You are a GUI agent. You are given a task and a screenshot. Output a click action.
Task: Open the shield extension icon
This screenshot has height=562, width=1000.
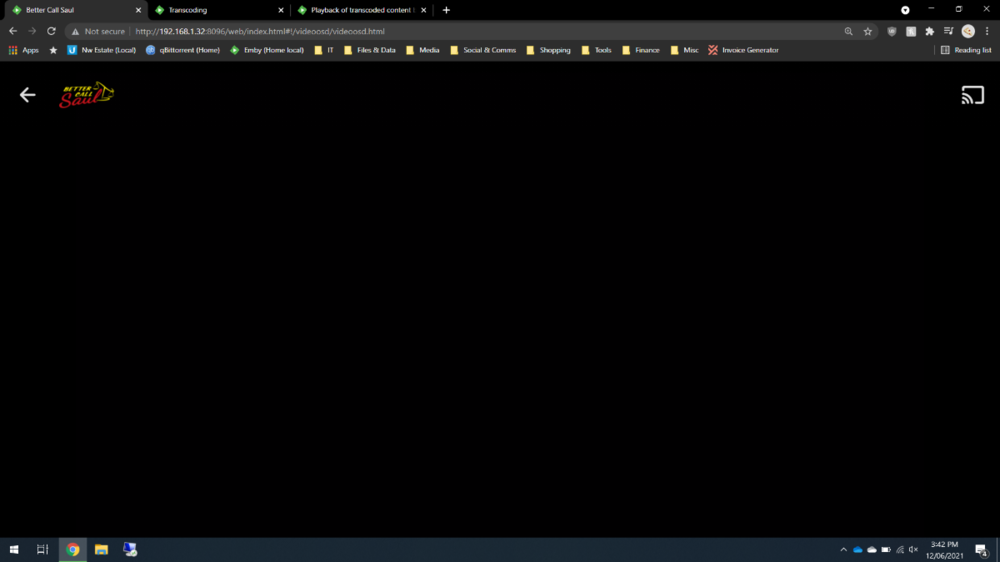tap(892, 31)
